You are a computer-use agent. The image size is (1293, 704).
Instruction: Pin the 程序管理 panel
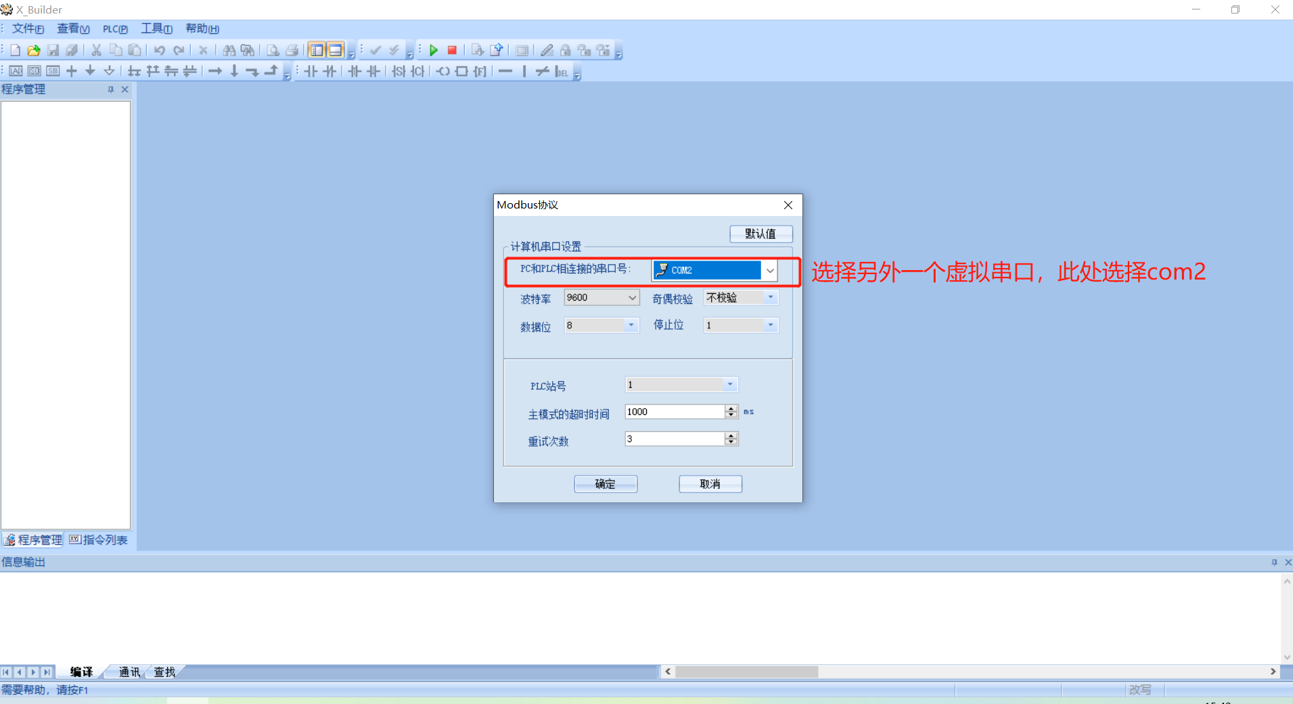point(111,89)
